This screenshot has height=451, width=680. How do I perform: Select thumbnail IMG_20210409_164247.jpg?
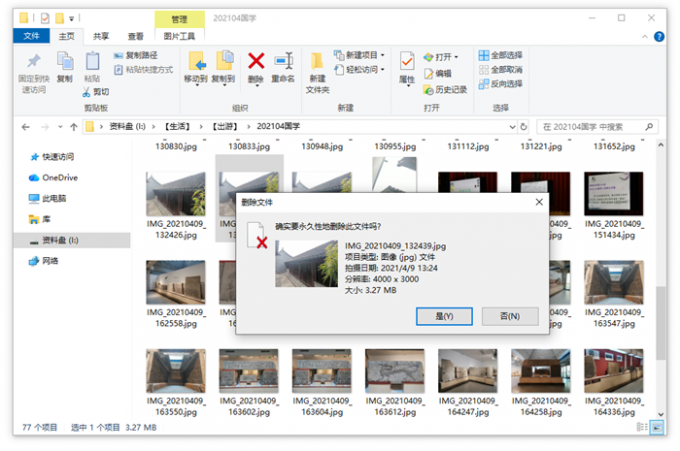(468, 371)
